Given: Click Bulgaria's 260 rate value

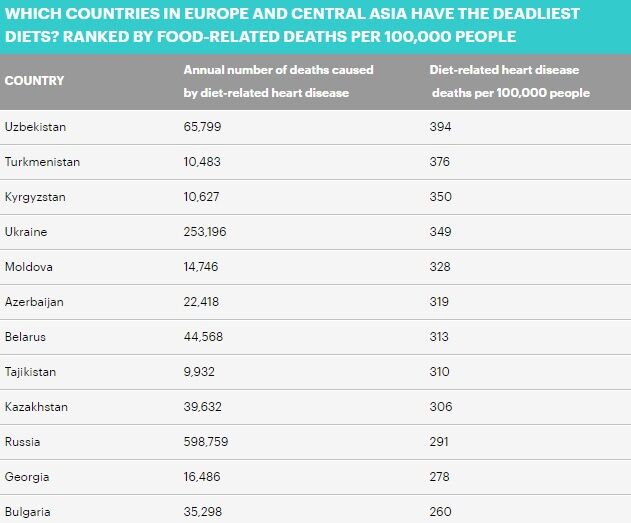Looking at the screenshot, I should tap(440, 512).
